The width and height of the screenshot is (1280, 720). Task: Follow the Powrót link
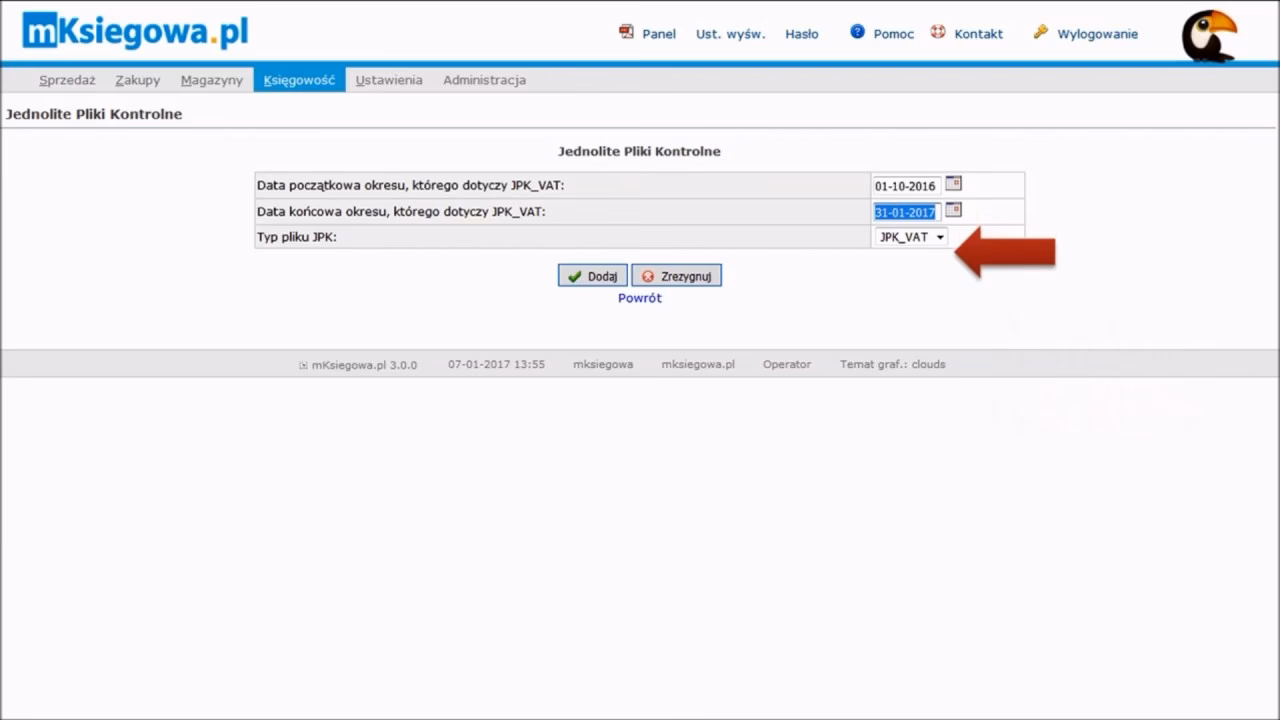(x=639, y=298)
